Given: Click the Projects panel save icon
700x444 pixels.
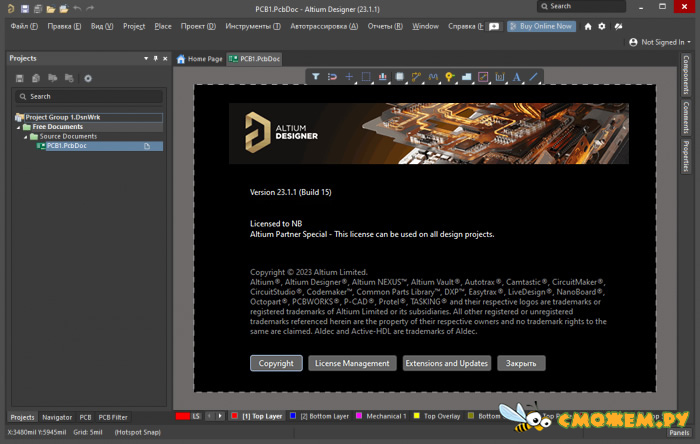Looking at the screenshot, I should [x=20, y=79].
